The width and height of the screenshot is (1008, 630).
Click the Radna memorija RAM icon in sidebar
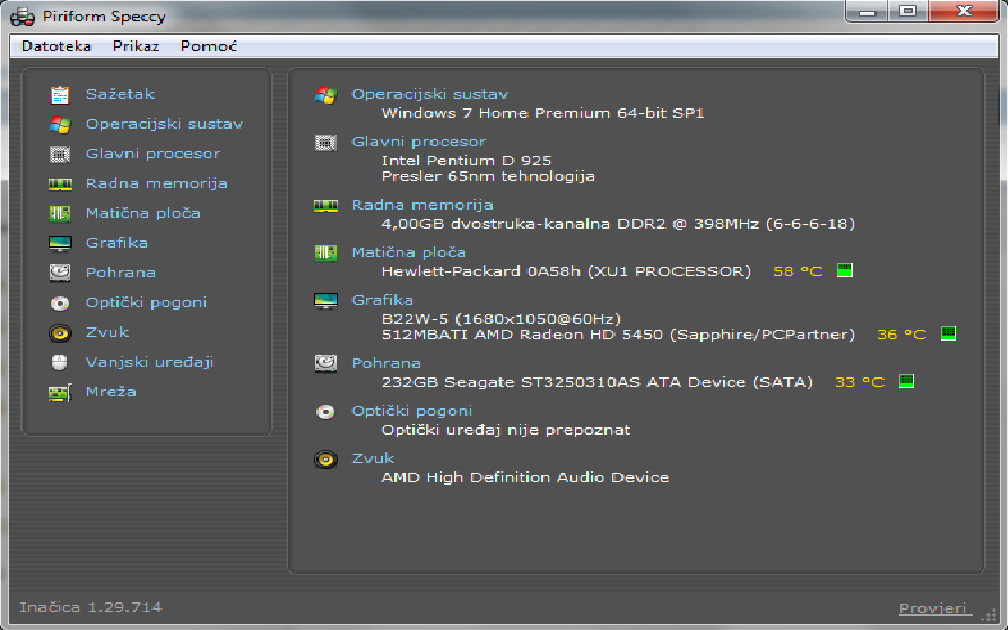(x=60, y=184)
